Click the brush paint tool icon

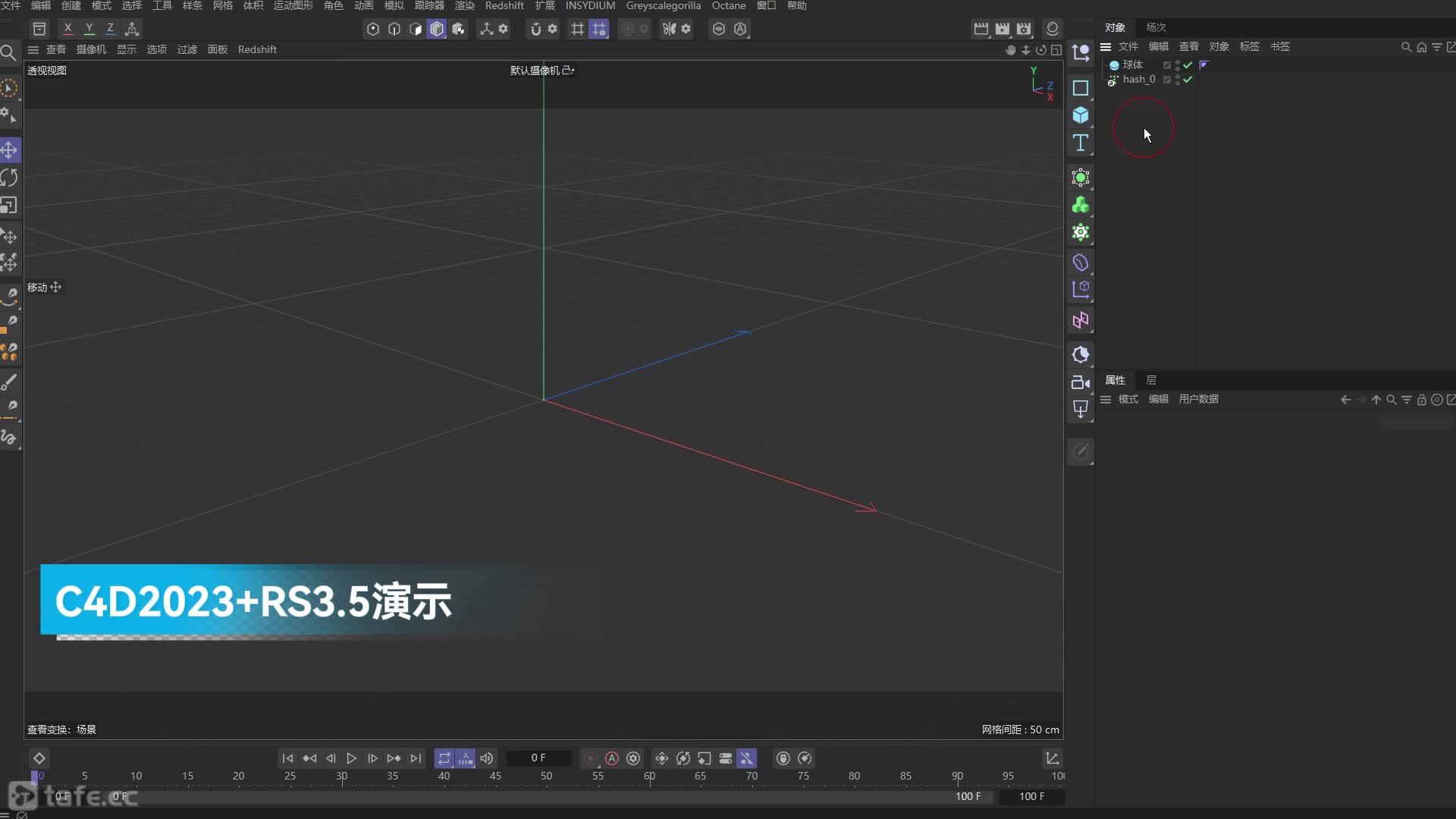pos(9,382)
